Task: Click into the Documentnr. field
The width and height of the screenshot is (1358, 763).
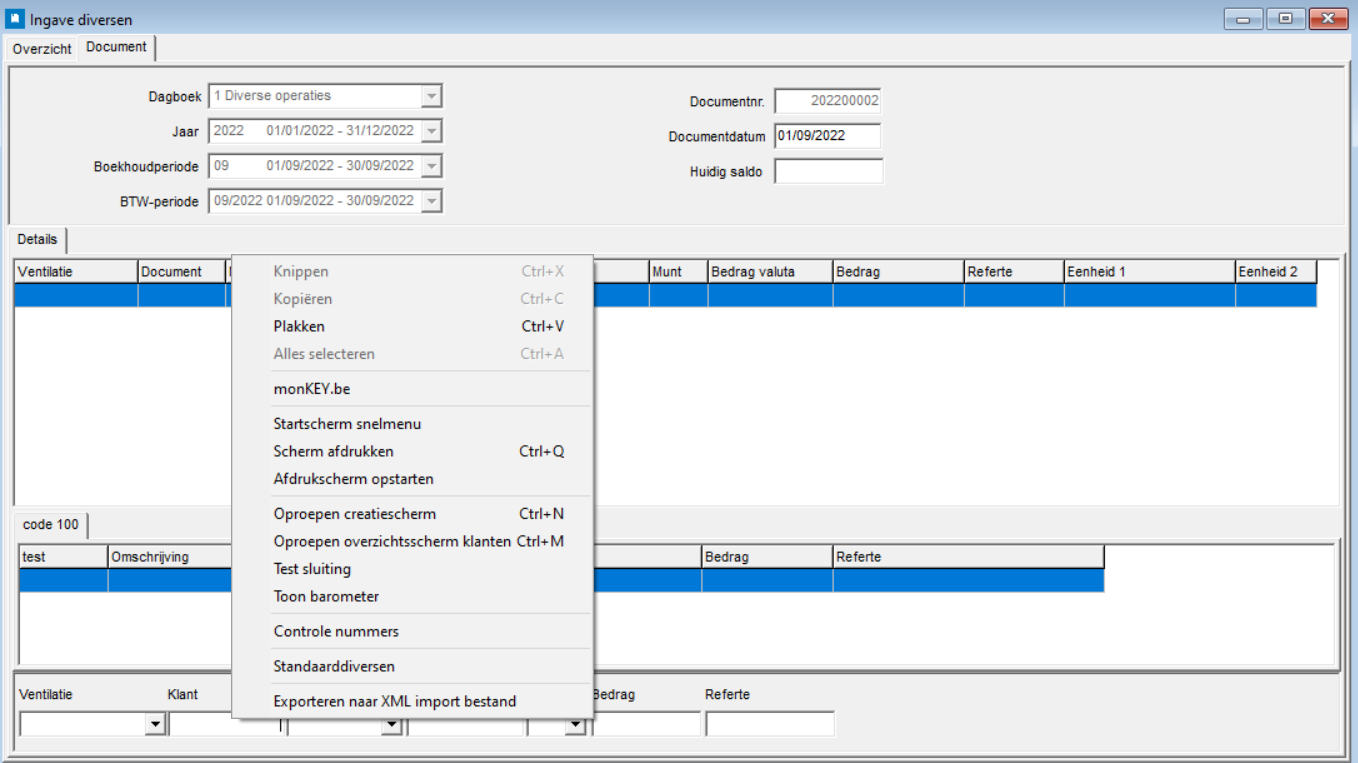Action: pos(828,101)
